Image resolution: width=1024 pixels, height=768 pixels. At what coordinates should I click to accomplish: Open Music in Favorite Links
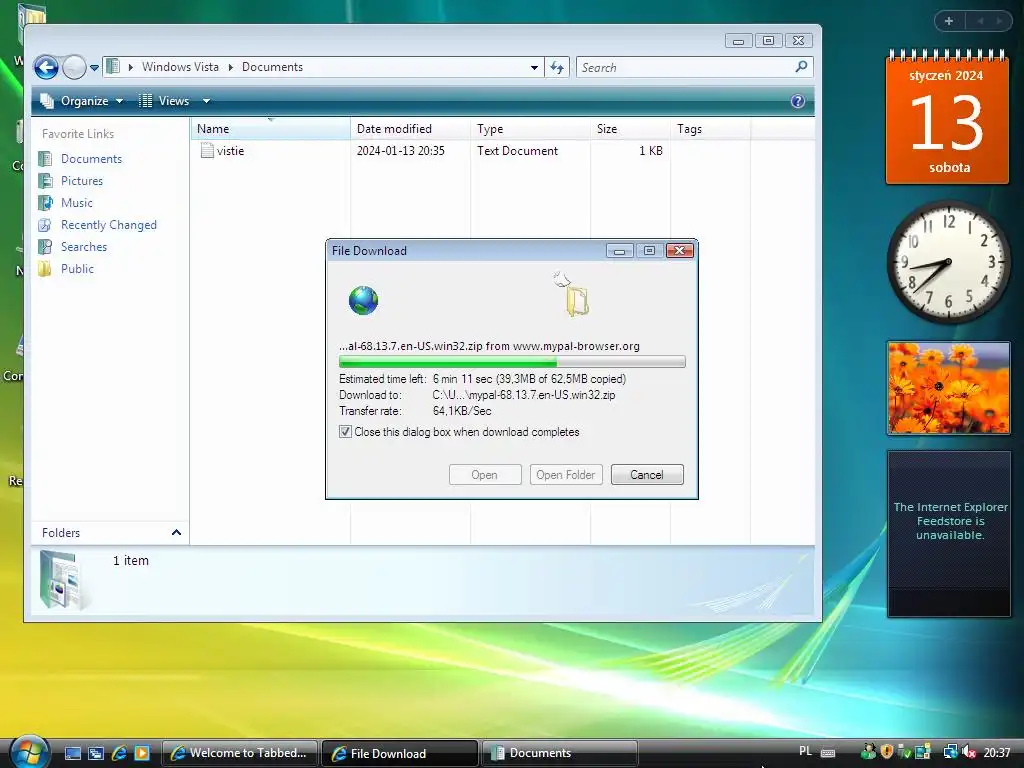point(76,203)
